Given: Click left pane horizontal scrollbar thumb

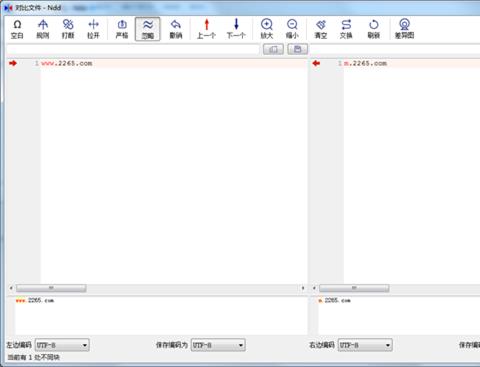Looking at the screenshot, I should tap(51, 288).
